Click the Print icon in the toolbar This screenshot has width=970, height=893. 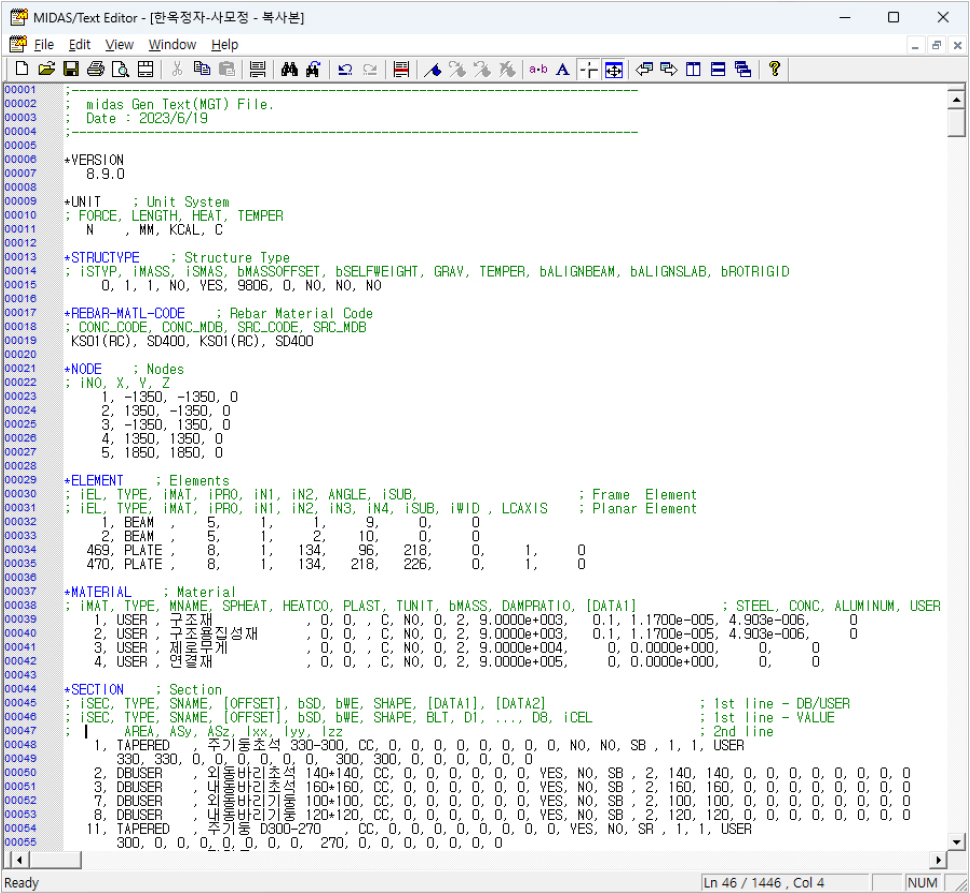95,69
